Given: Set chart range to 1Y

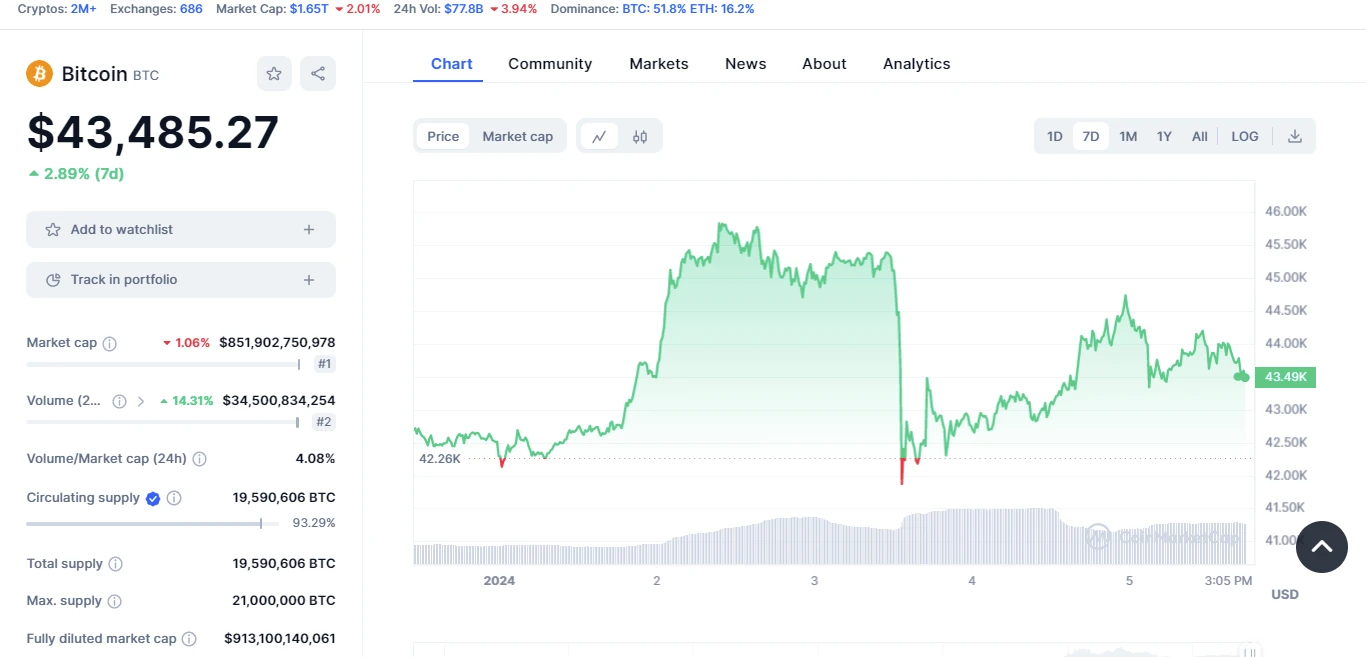Looking at the screenshot, I should coord(1164,136).
